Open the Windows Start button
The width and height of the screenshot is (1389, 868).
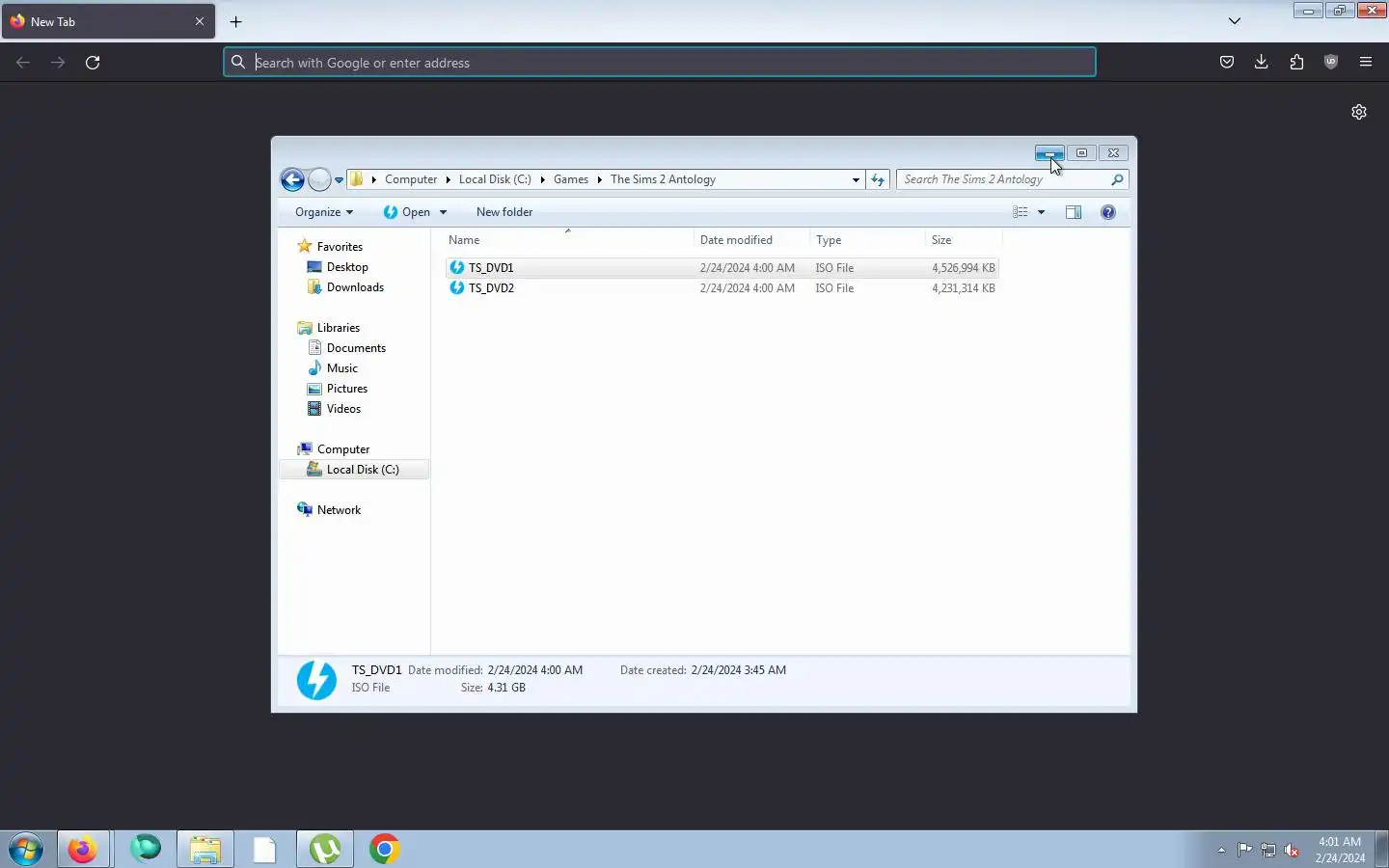(x=26, y=850)
